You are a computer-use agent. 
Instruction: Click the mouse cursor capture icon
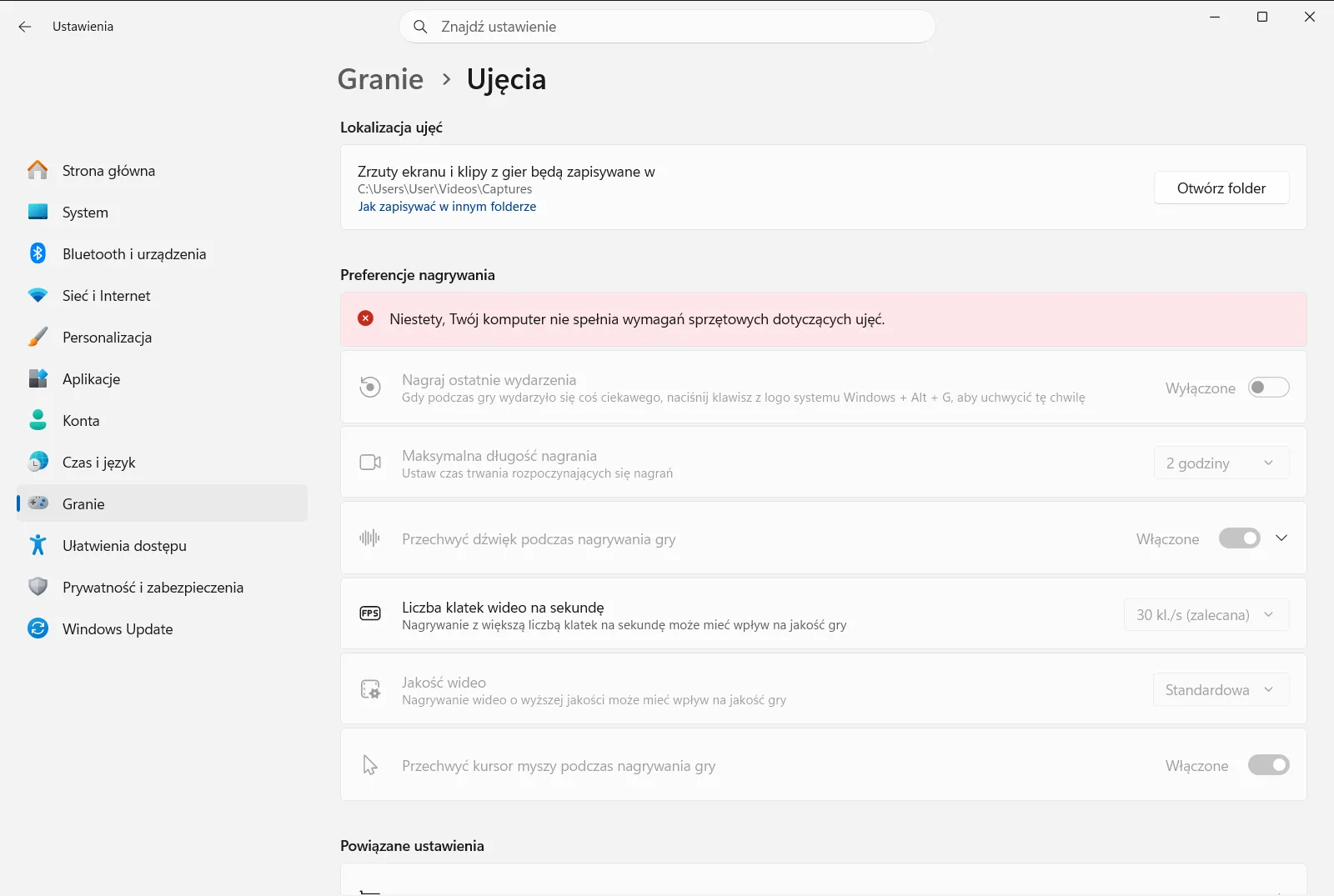tap(370, 764)
